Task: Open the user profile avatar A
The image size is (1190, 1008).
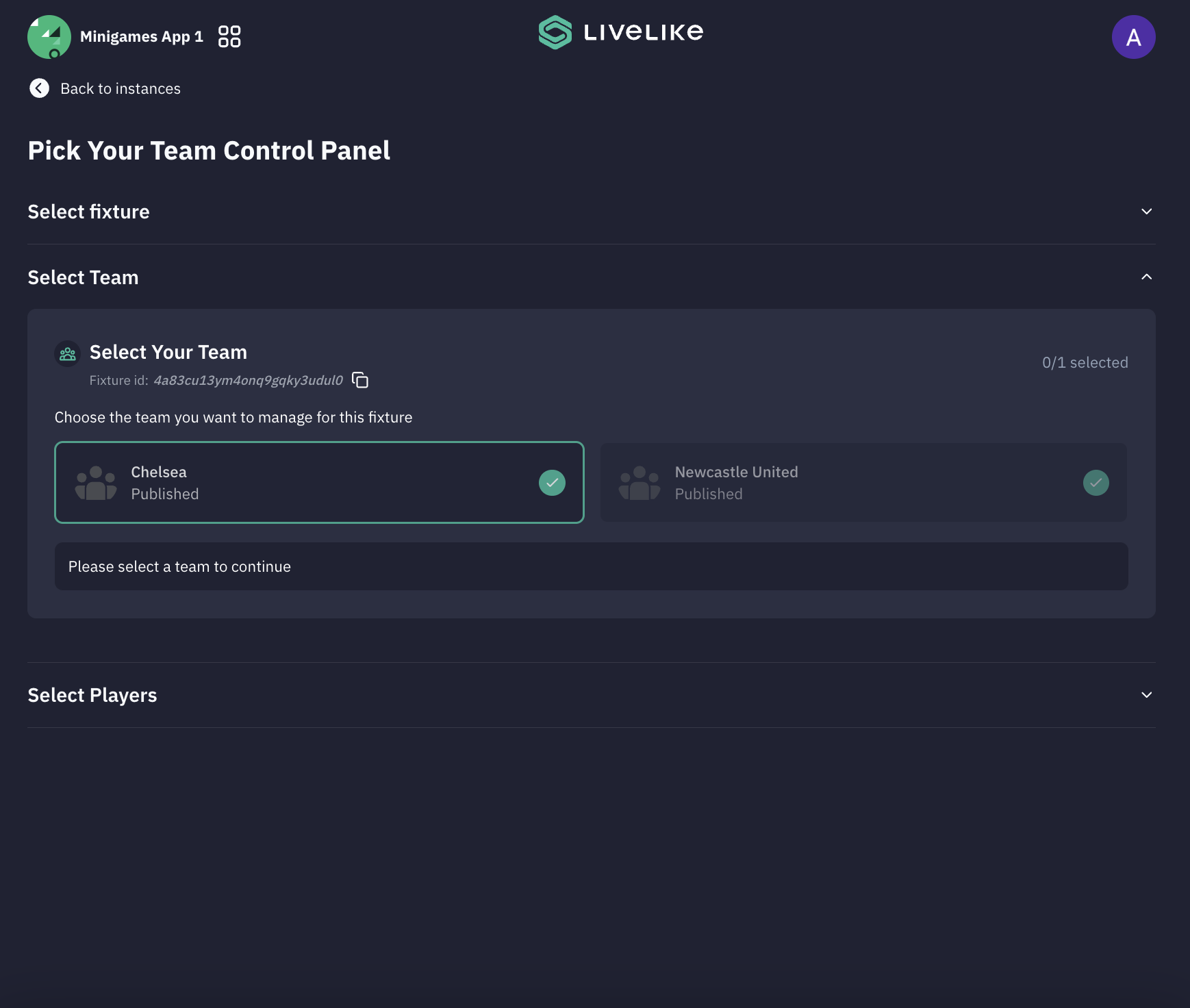Action: [1133, 37]
